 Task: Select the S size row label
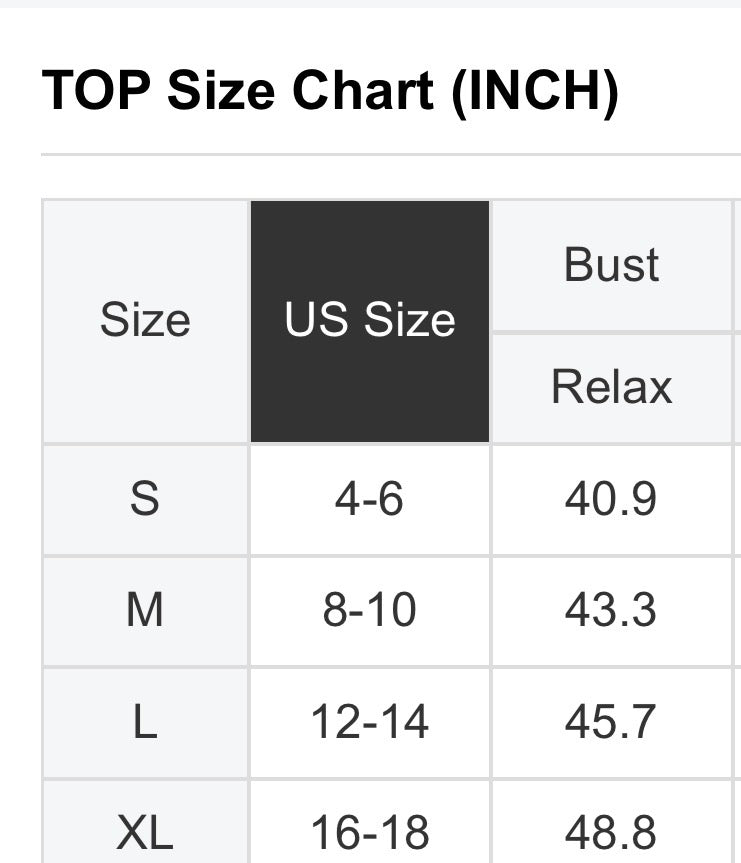pyautogui.click(x=145, y=499)
